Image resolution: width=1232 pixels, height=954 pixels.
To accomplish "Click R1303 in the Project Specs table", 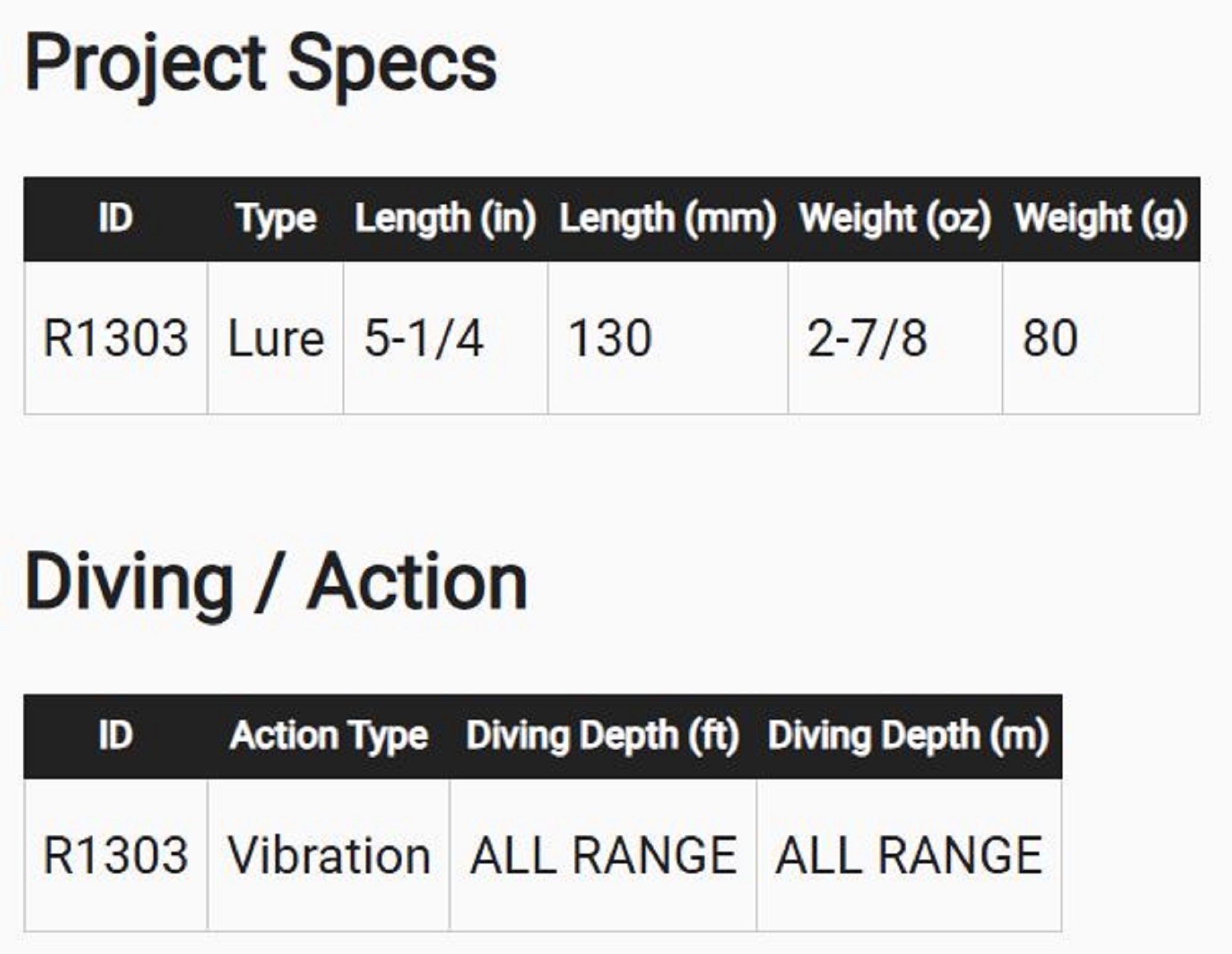I will 116,339.
